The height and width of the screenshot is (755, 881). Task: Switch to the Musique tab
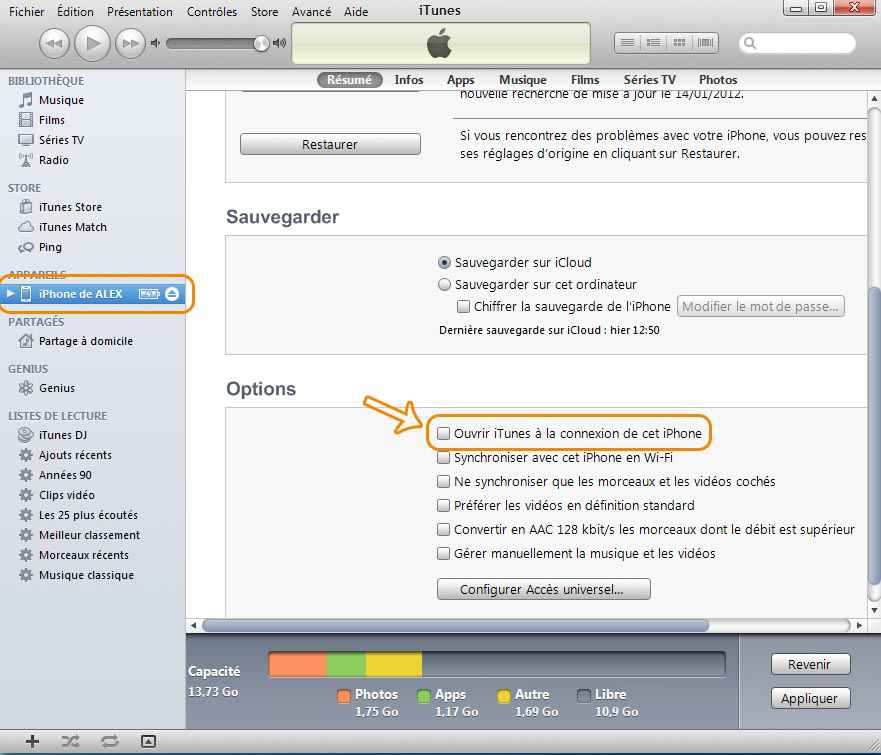coord(523,80)
